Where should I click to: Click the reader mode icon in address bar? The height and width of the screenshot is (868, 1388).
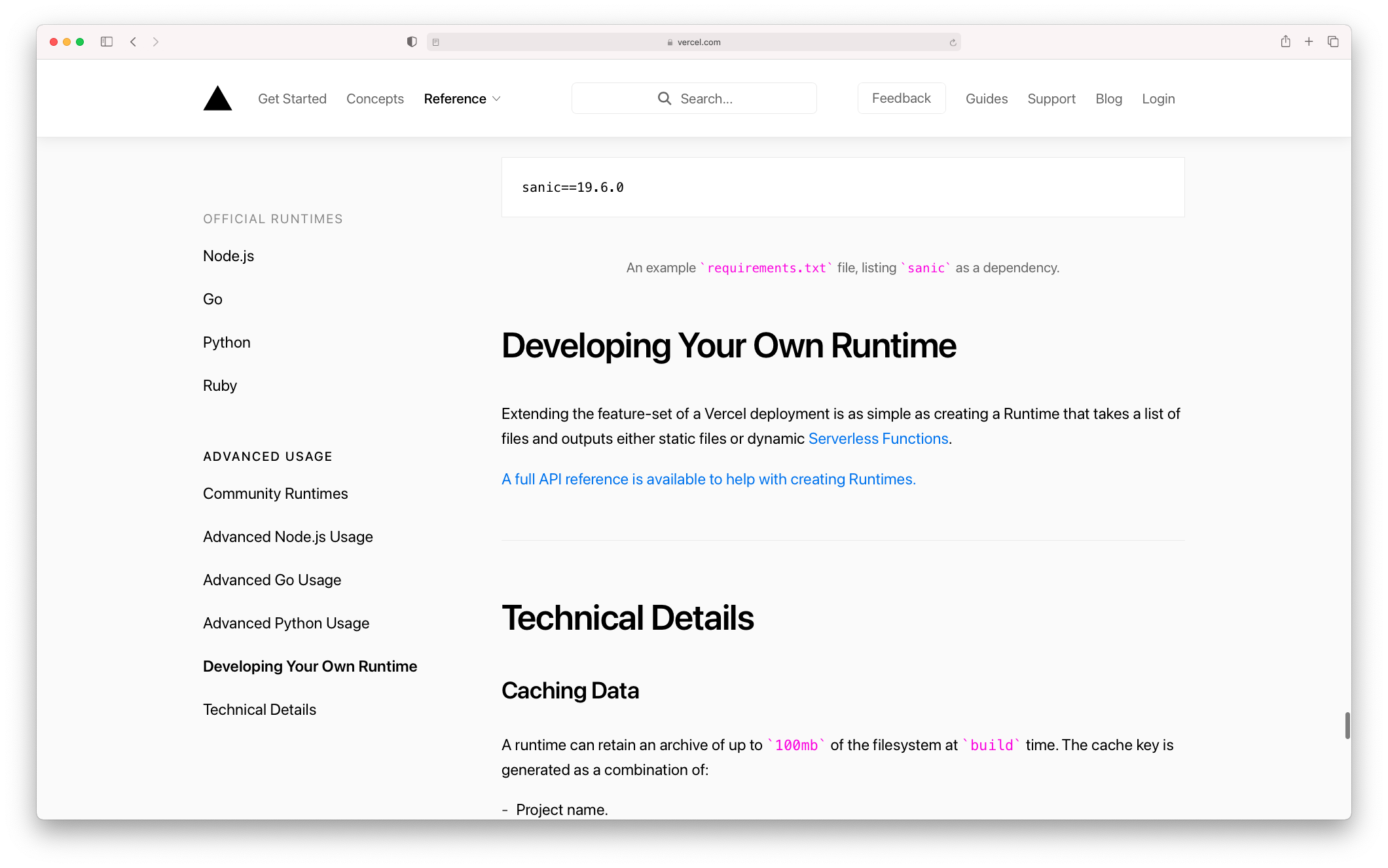pos(436,43)
